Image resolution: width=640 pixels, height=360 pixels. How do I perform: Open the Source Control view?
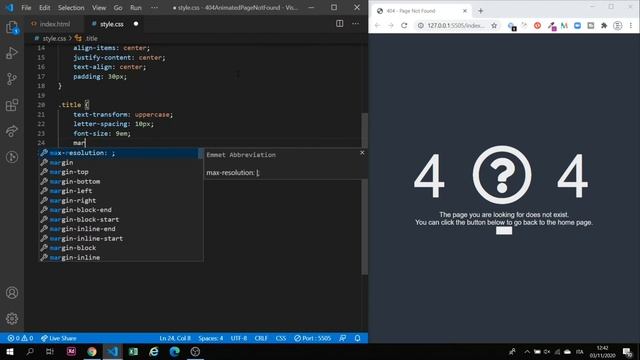coord(12,79)
